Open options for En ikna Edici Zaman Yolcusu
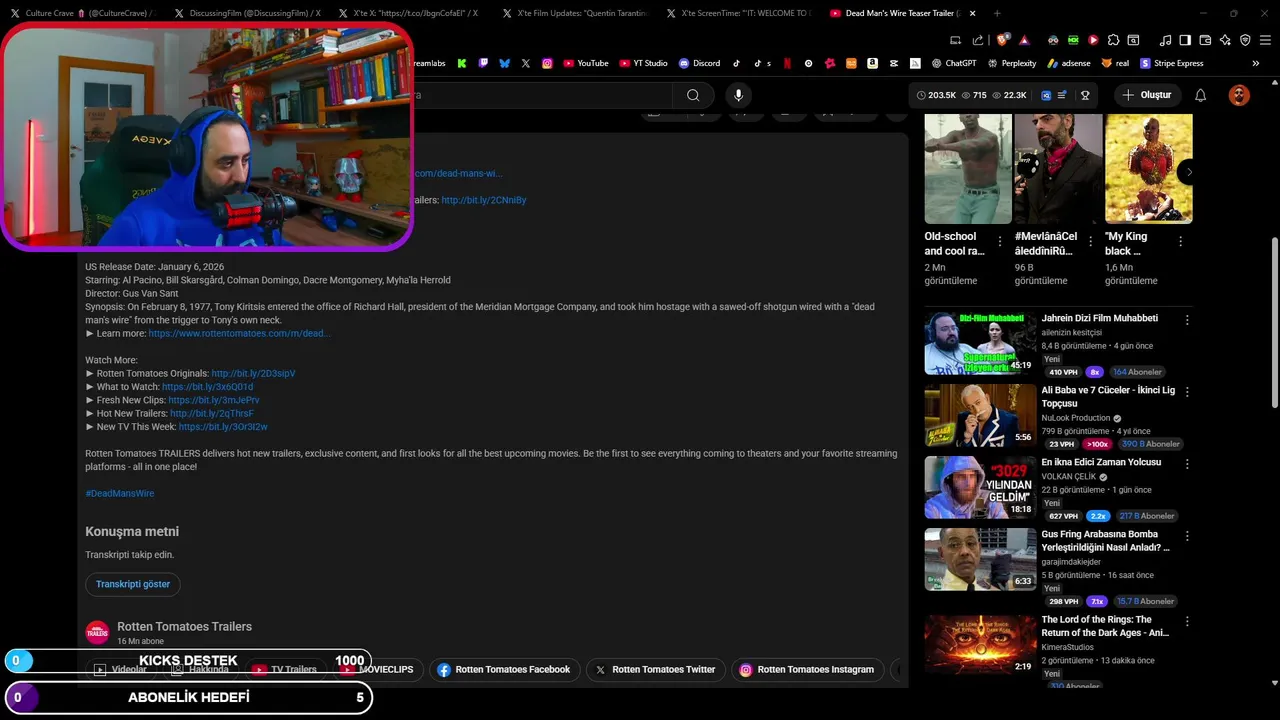 tap(1187, 464)
